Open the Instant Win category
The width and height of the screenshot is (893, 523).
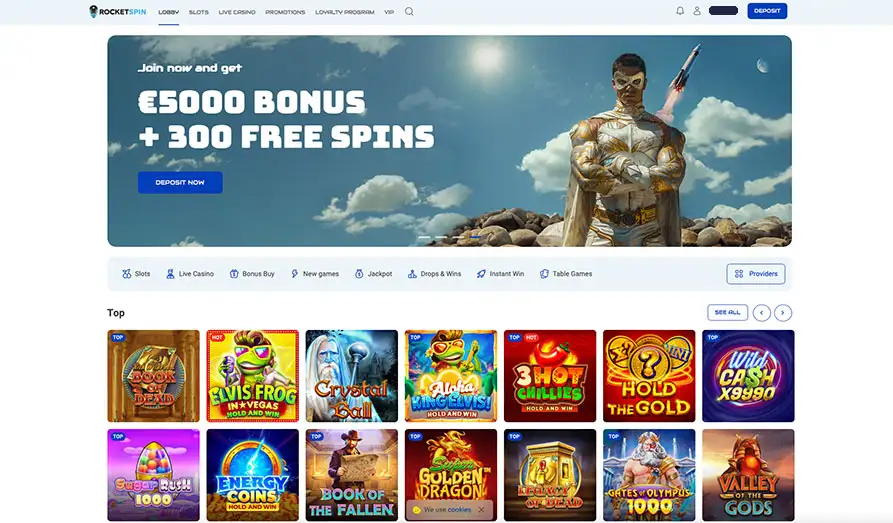pos(500,274)
